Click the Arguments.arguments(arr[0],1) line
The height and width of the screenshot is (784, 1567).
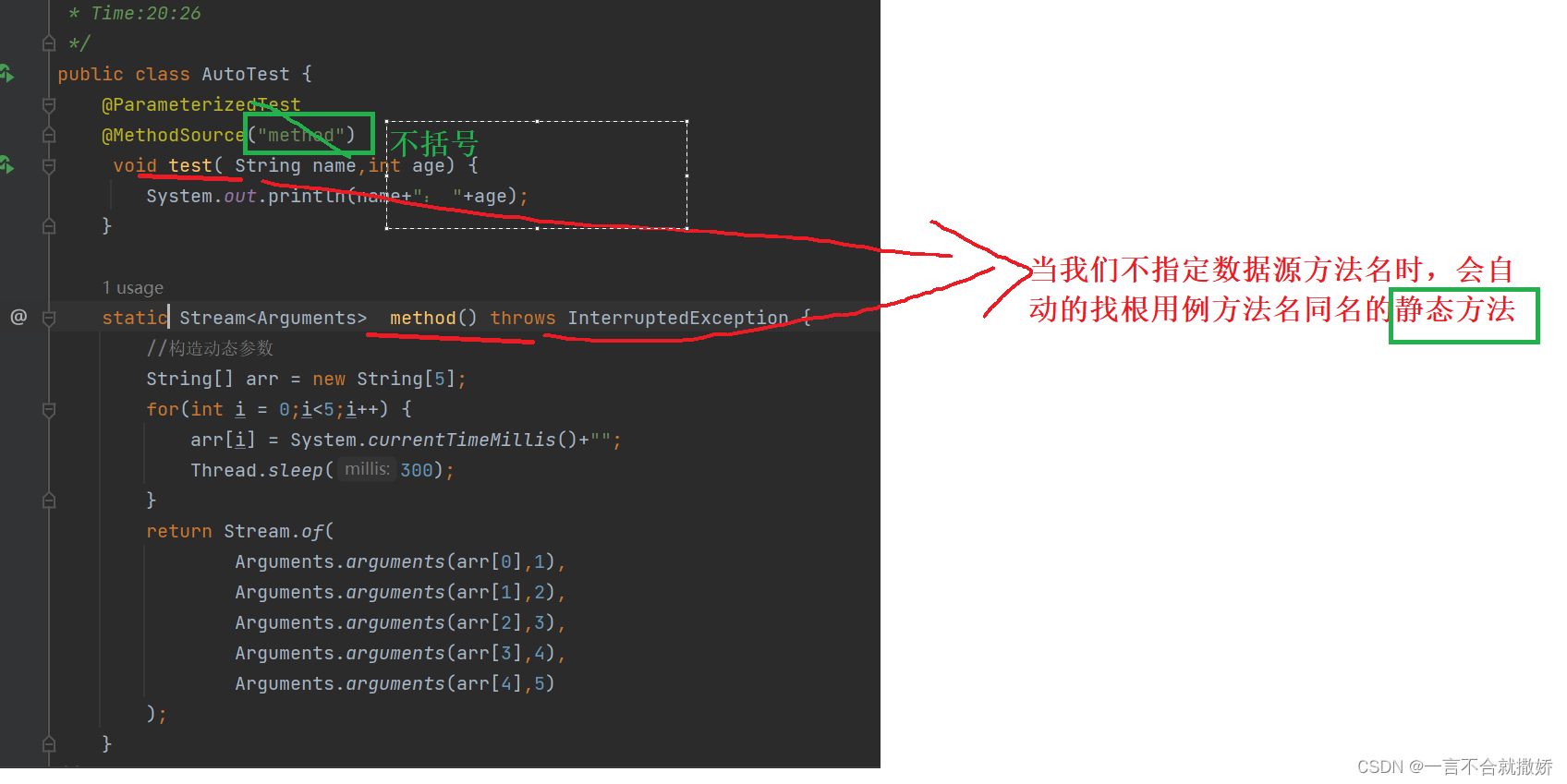tap(400, 561)
